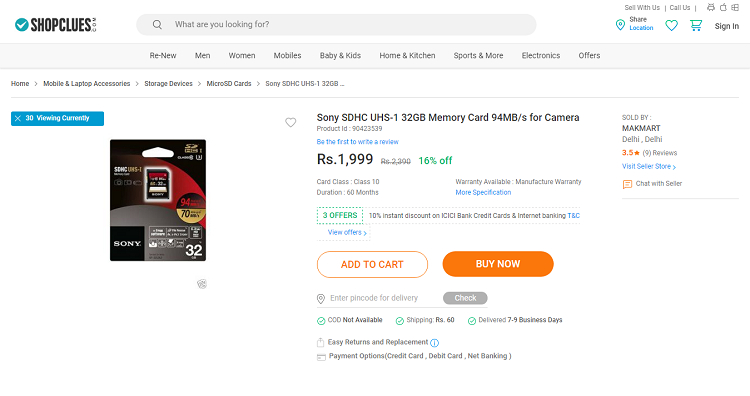The width and height of the screenshot is (750, 396).
Task: Expand View offers
Action: 347,232
